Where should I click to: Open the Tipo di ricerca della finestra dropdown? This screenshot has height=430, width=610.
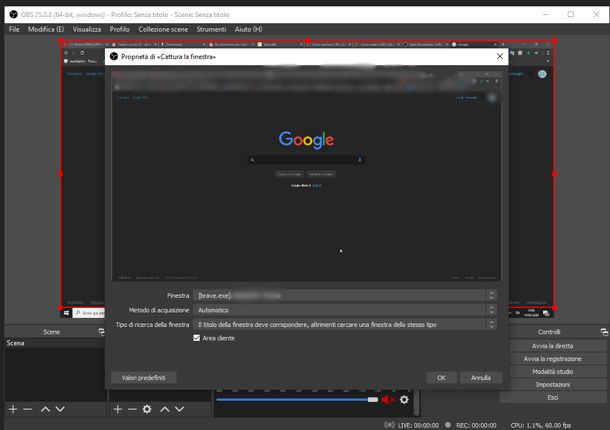point(345,325)
